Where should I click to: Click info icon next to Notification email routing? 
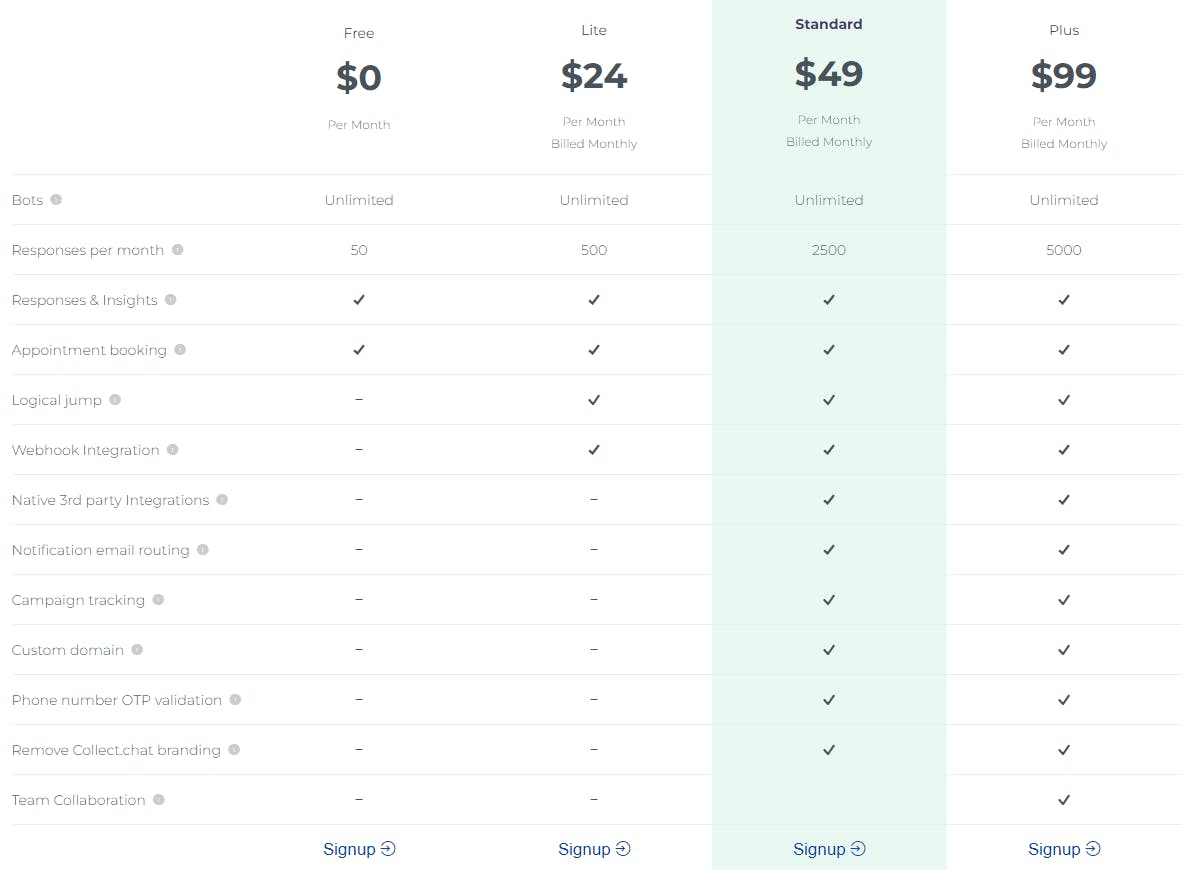(203, 549)
